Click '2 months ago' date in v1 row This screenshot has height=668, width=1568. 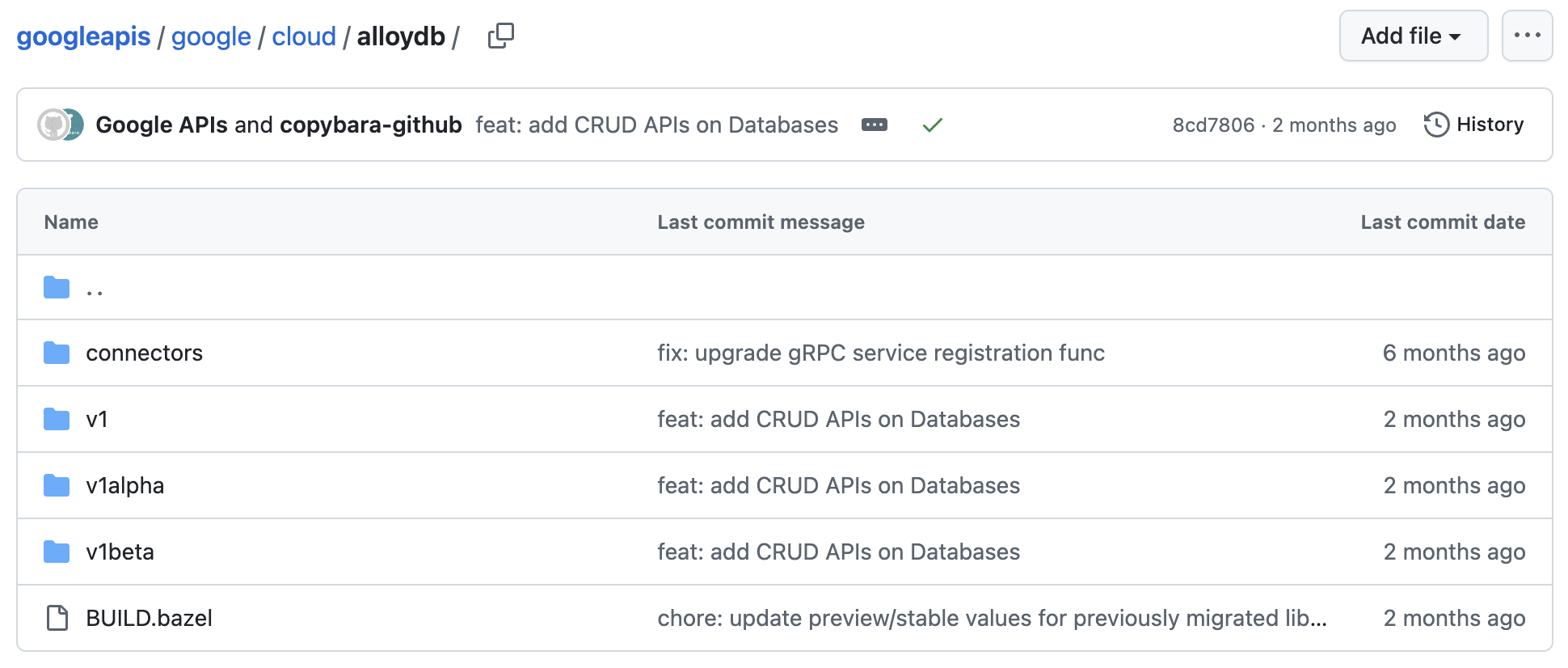[x=1454, y=420]
